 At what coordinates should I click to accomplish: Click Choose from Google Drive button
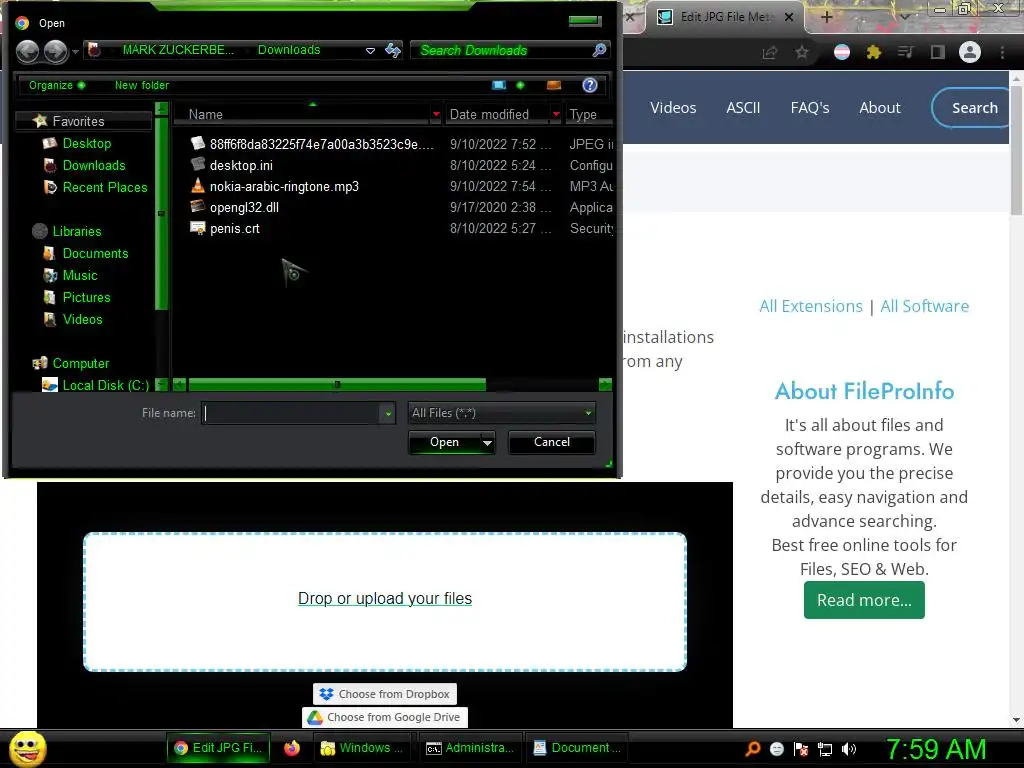tap(385, 717)
